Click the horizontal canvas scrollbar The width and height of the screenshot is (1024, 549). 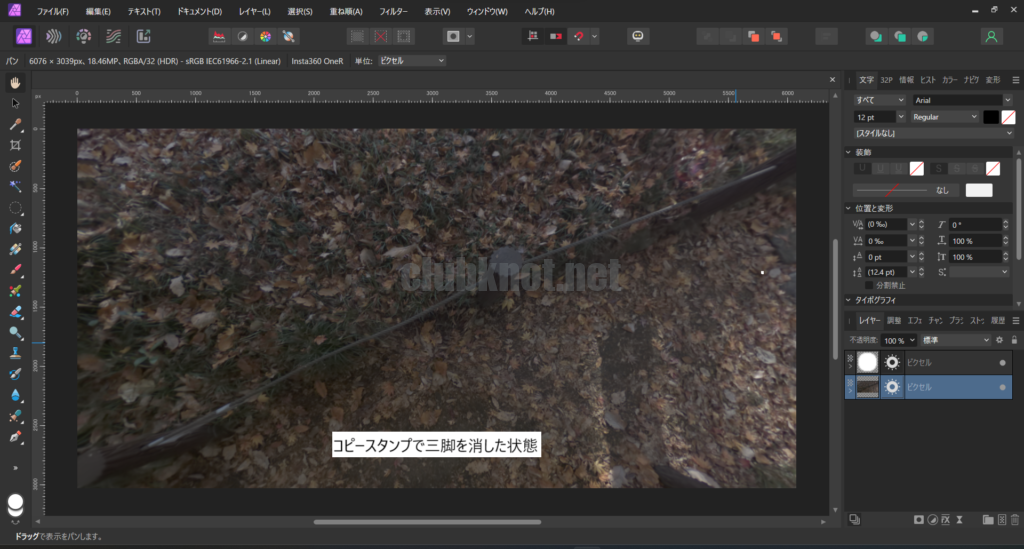click(398, 521)
